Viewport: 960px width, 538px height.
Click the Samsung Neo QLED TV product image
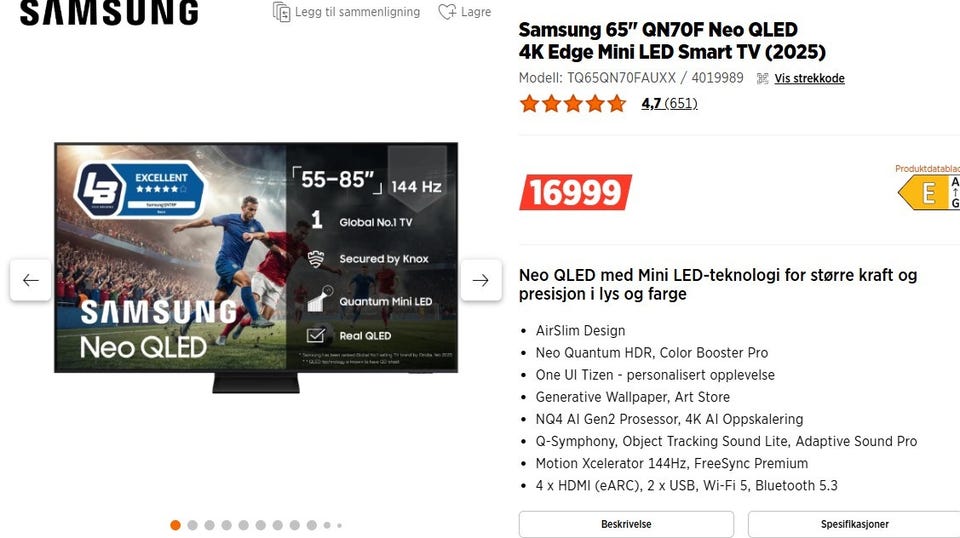pyautogui.click(x=256, y=267)
